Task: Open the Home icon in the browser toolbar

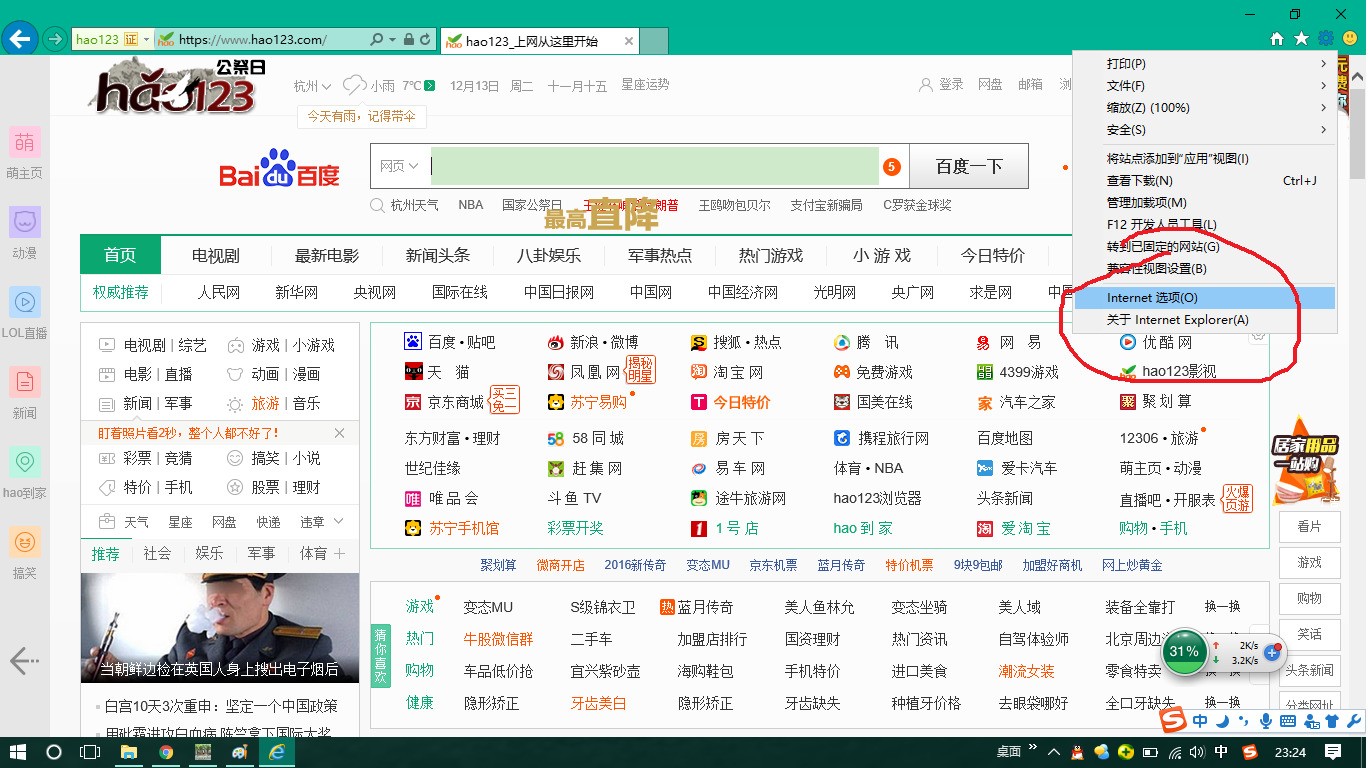Action: point(1277,39)
